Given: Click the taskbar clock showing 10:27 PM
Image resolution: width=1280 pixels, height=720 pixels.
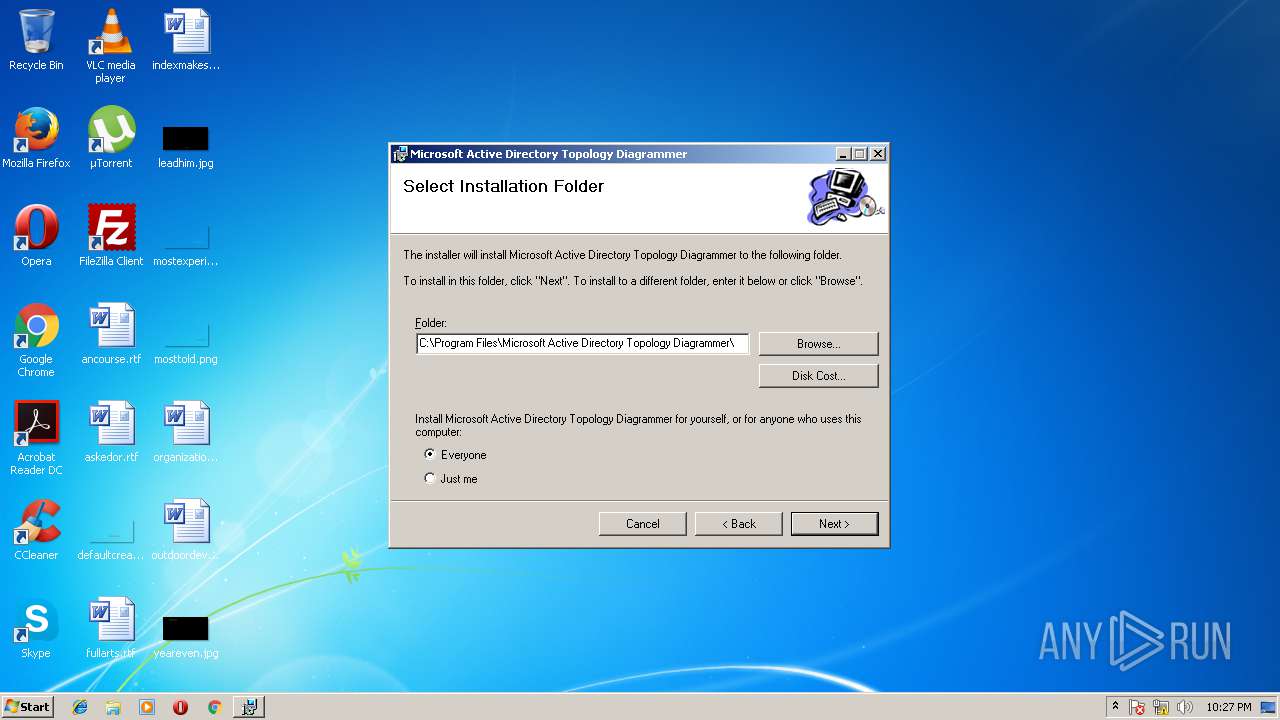Looking at the screenshot, I should (1228, 707).
